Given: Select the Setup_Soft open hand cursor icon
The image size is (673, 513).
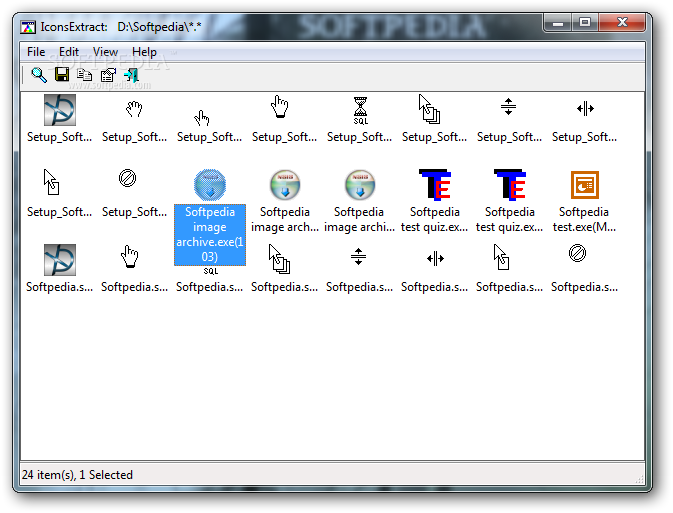Looking at the screenshot, I should (134, 109).
